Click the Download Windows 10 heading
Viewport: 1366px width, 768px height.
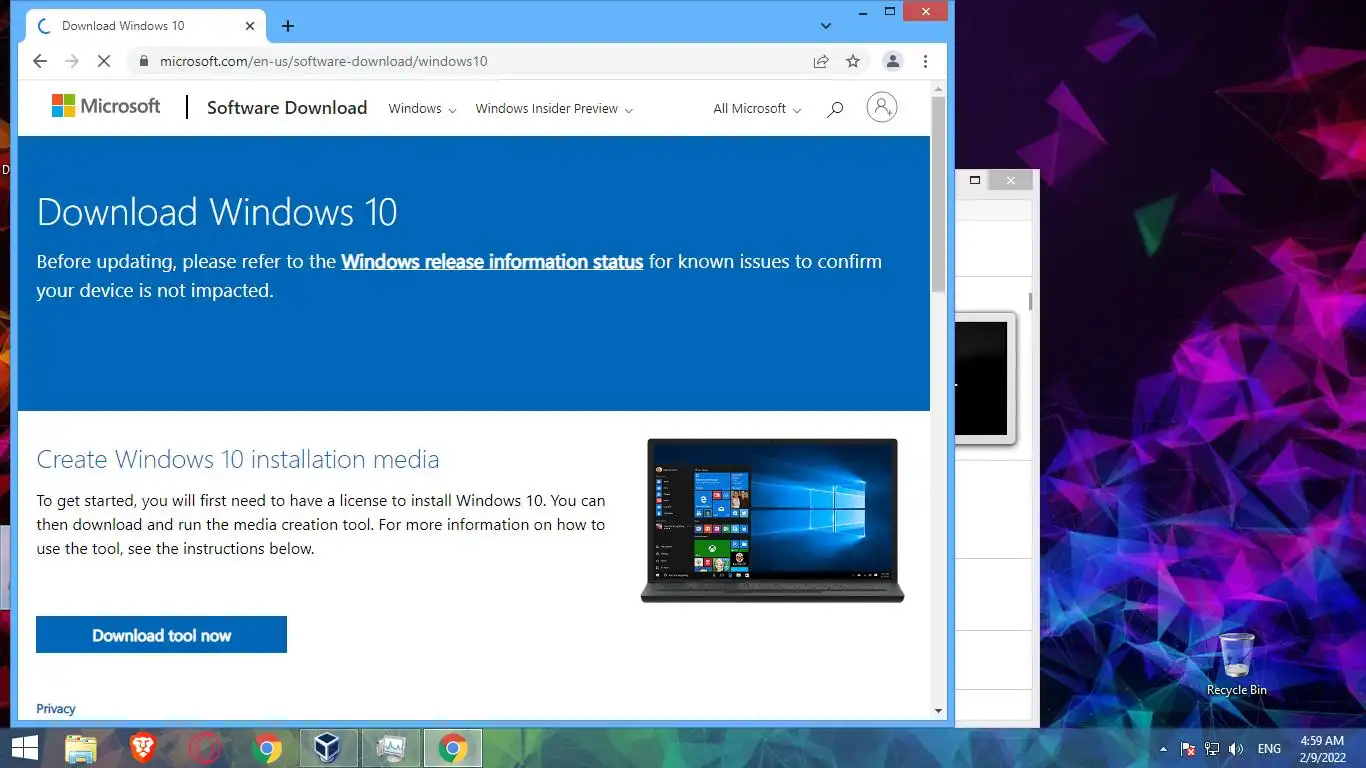click(x=217, y=212)
